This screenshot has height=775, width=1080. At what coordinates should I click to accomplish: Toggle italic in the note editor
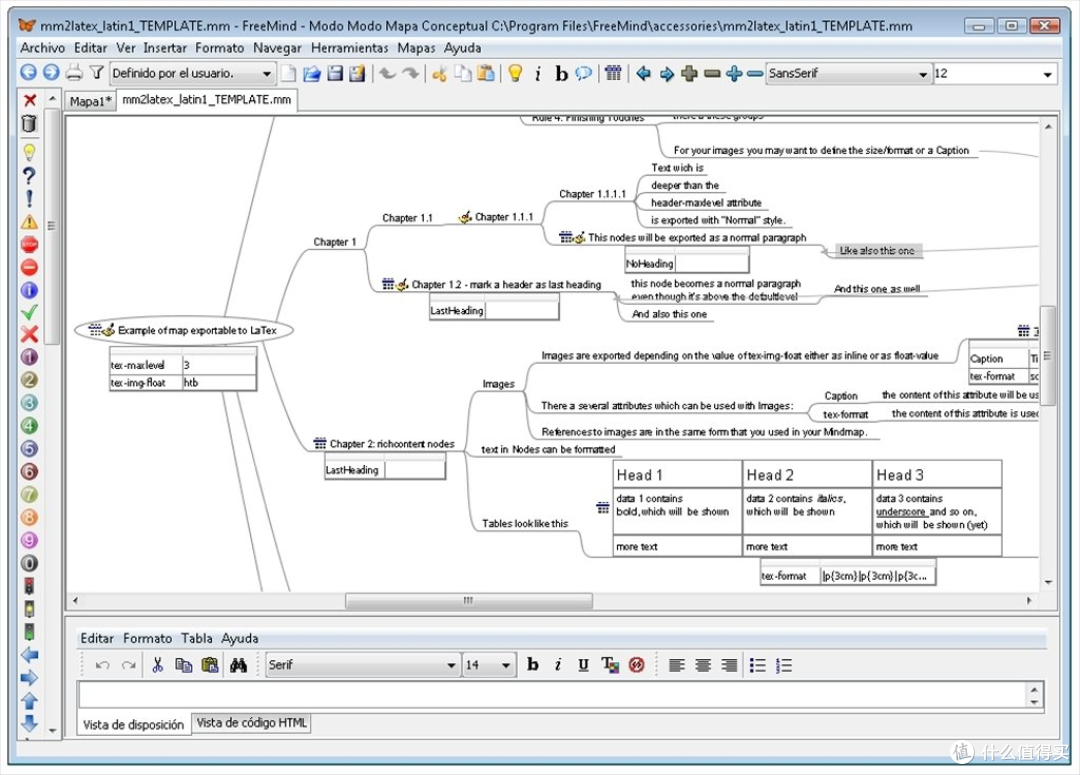[x=558, y=665]
